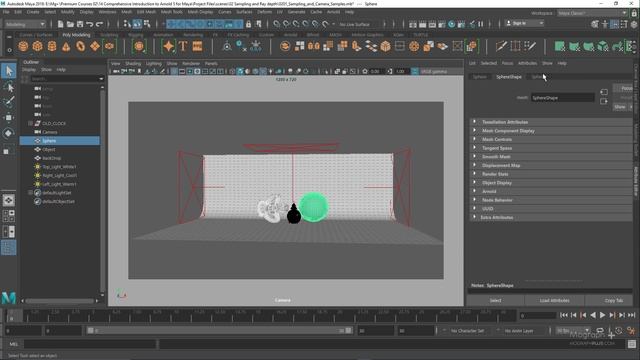Click the Multi-Cut tool shelf icon
The width and height of the screenshot is (640, 360).
click(501, 46)
